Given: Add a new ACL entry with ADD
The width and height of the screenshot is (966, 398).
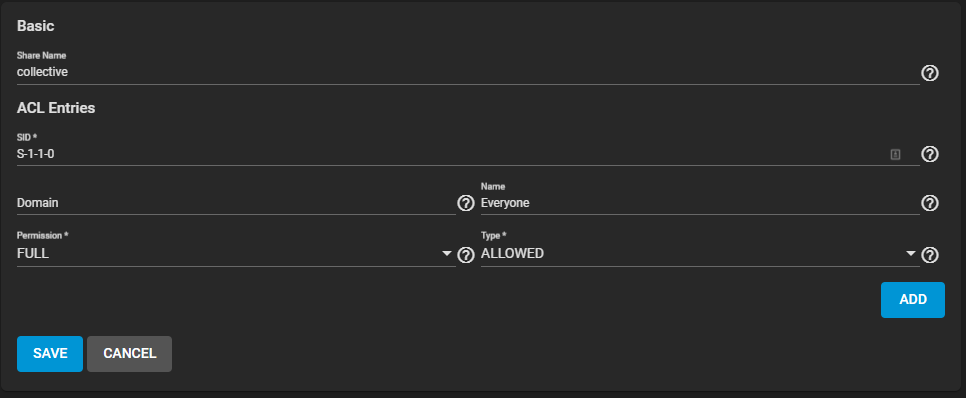Looking at the screenshot, I should tap(912, 300).
